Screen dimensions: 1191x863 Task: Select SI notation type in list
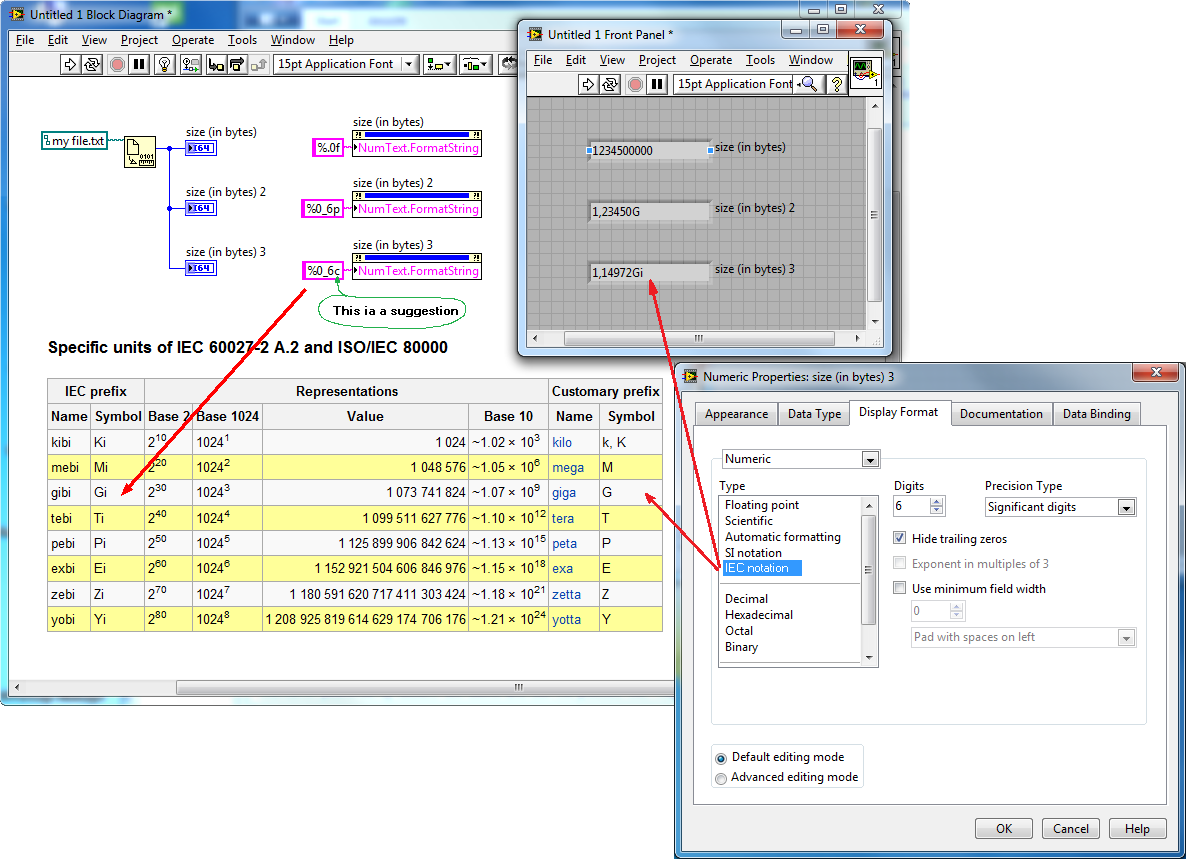pos(753,553)
